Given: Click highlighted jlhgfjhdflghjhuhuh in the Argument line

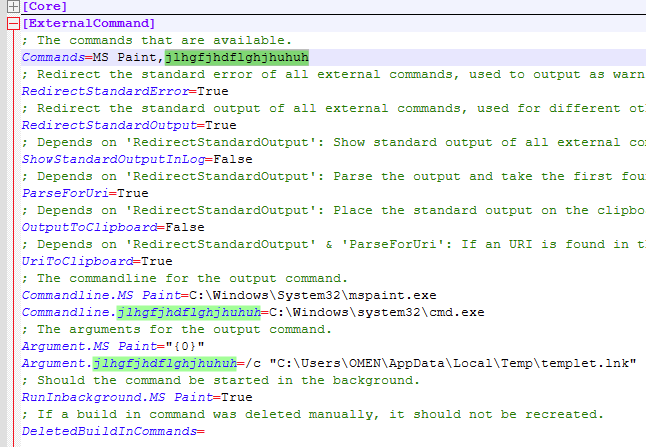Looking at the screenshot, I should [x=166, y=363].
